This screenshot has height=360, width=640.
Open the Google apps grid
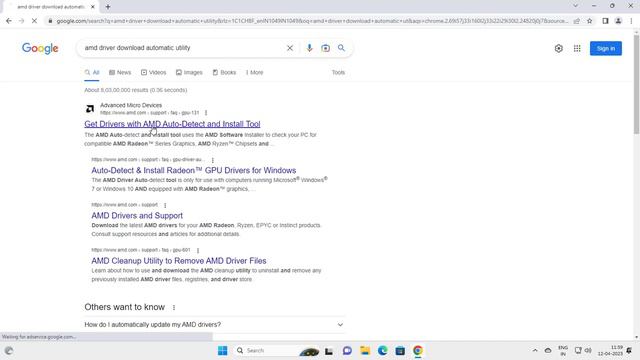pos(577,49)
